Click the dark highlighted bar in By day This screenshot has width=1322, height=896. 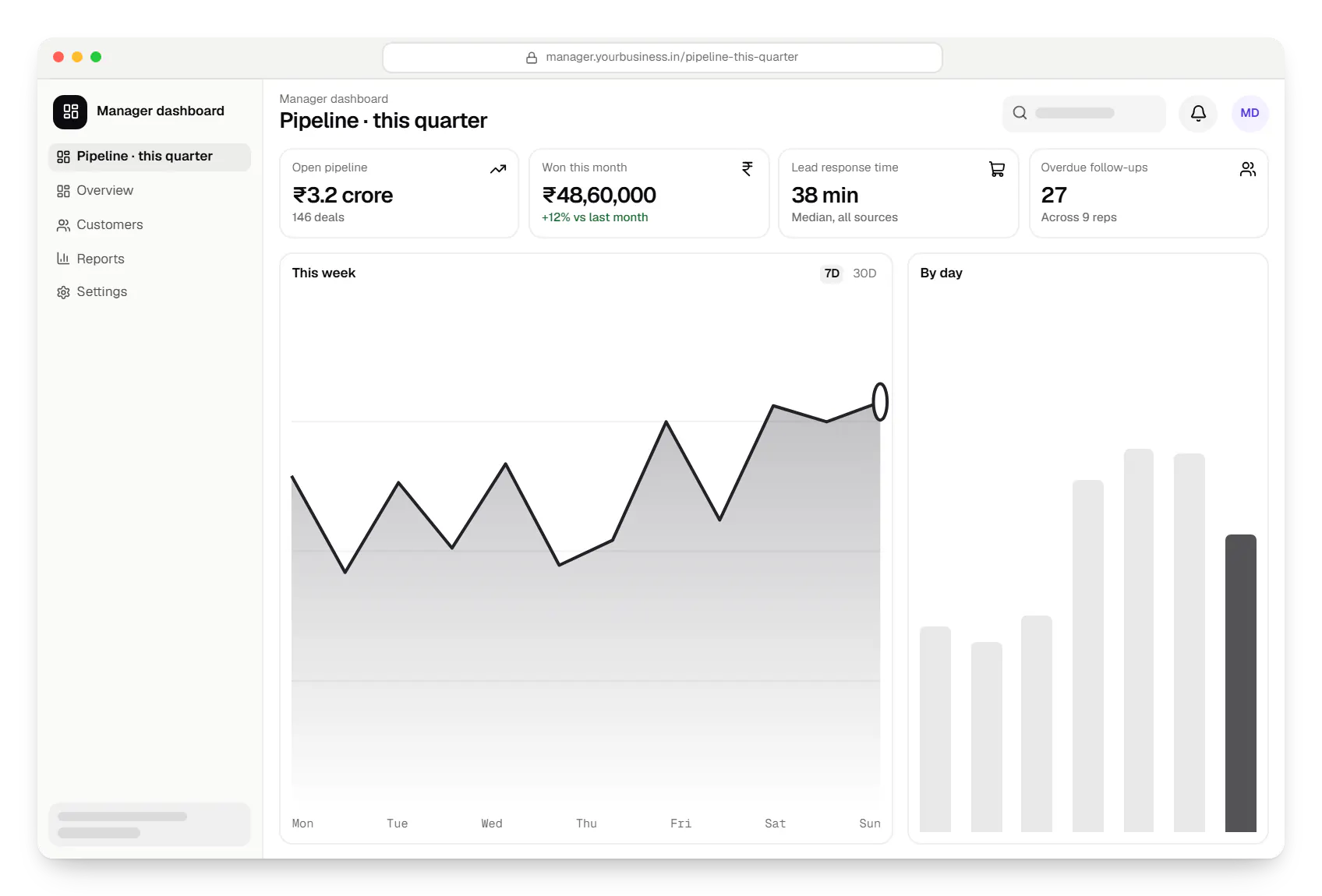click(x=1241, y=683)
